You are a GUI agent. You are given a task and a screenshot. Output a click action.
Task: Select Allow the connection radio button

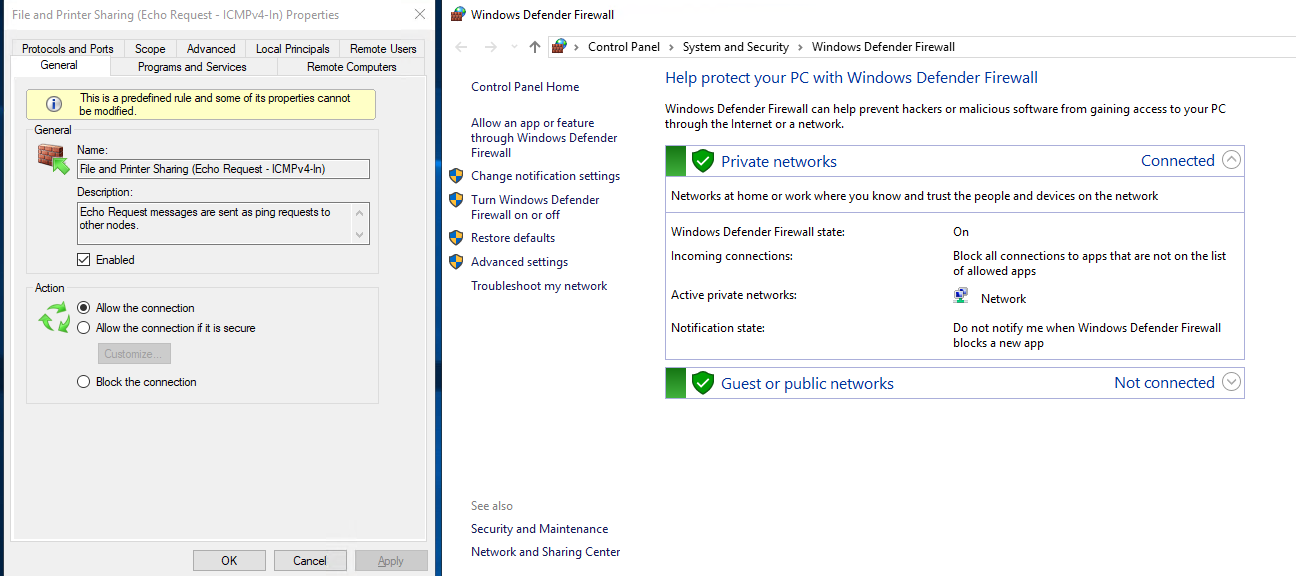click(84, 308)
